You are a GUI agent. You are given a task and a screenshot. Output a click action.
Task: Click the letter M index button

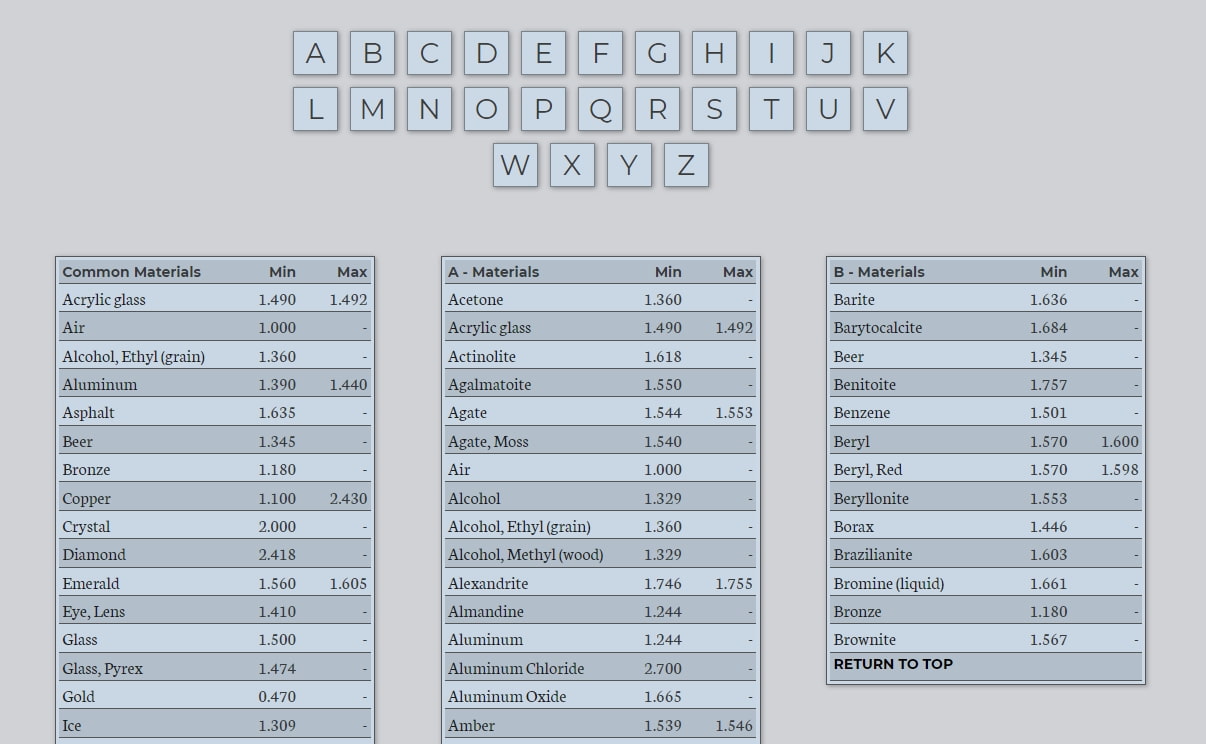[x=372, y=109]
